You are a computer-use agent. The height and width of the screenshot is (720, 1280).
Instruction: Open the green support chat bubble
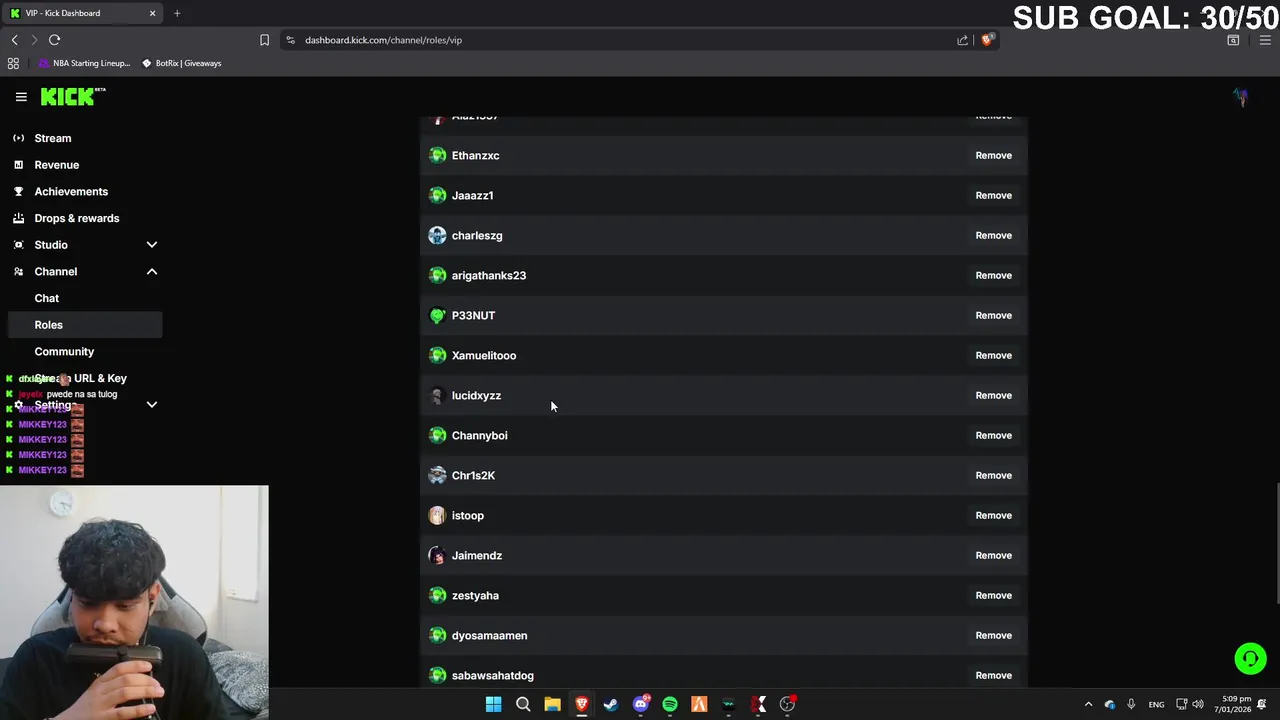pyautogui.click(x=1250, y=658)
